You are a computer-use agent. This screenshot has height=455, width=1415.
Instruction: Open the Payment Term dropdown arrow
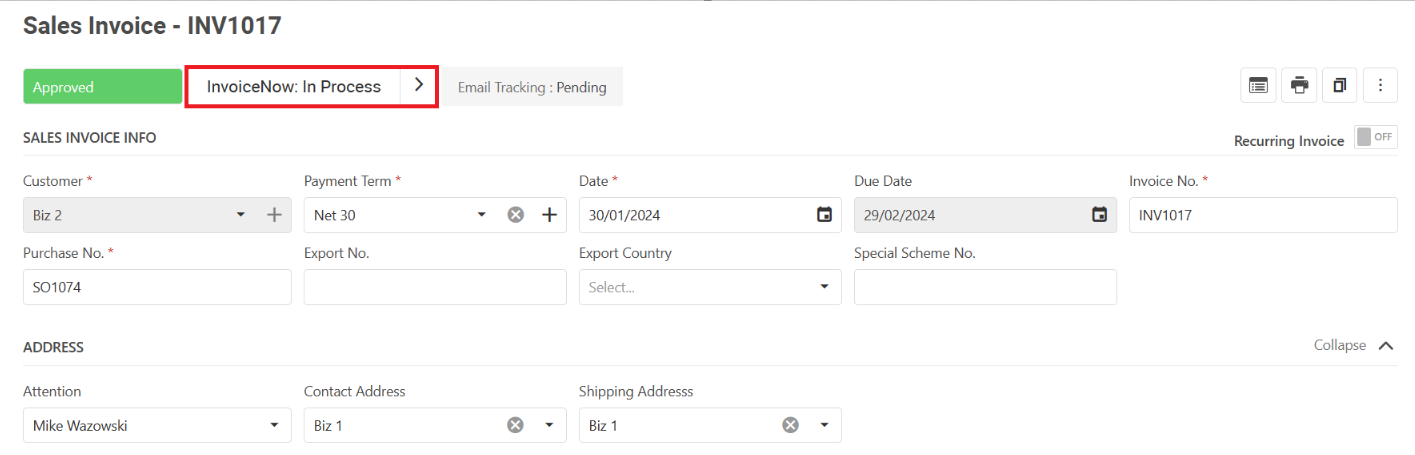[481, 215]
